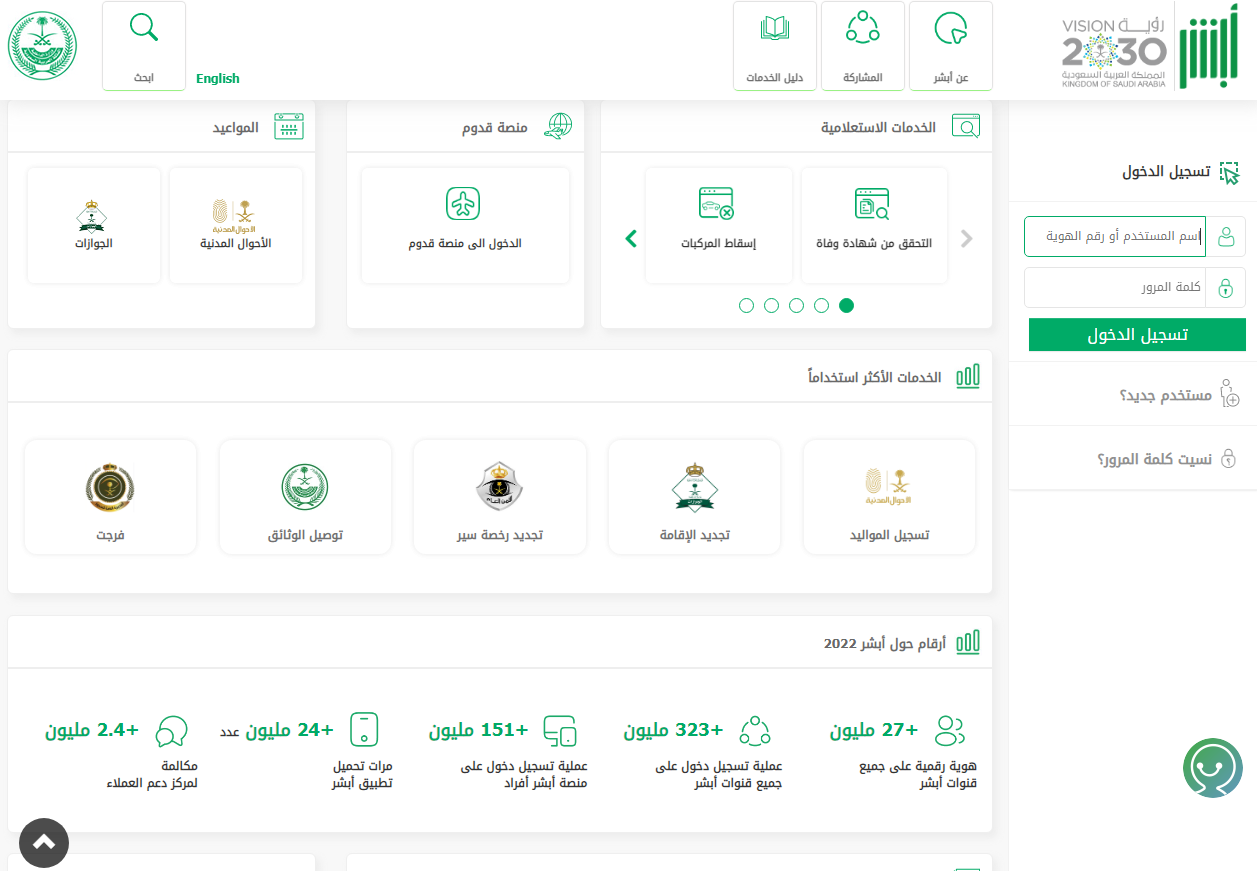Click the grey right carousel arrow
The height and width of the screenshot is (871, 1257).
966,239
